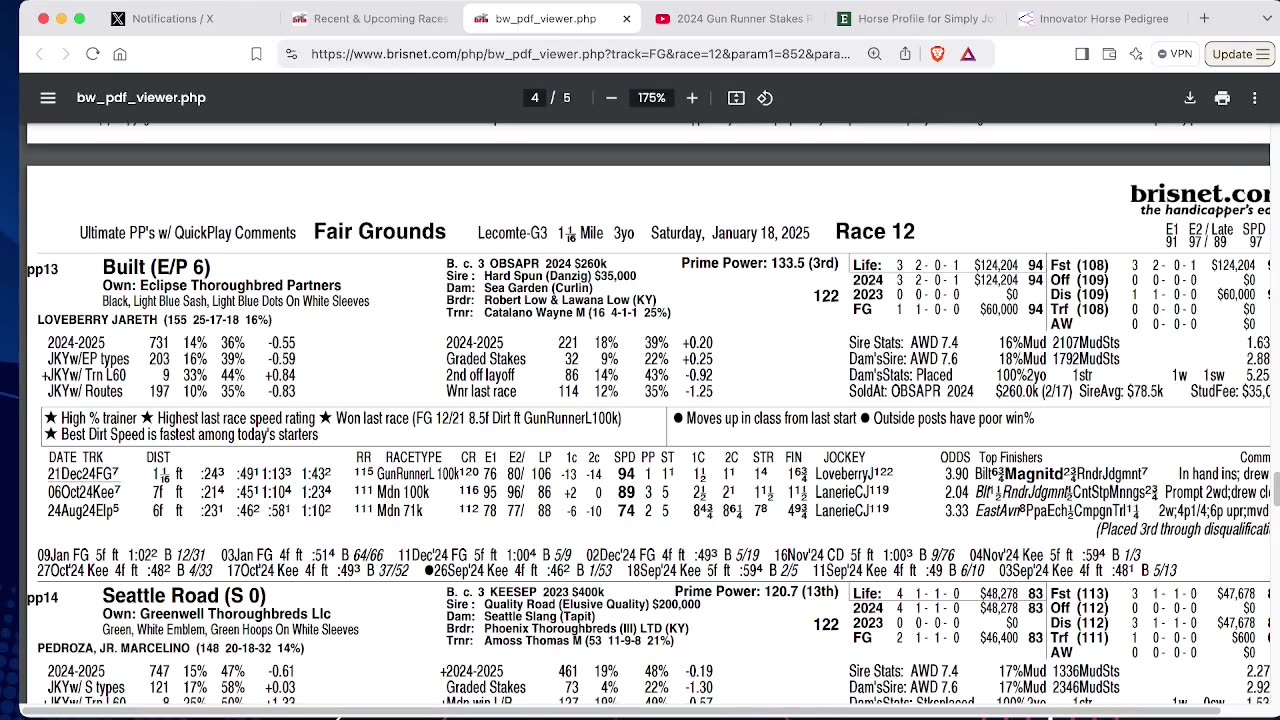Click sire Hard Spun (Danzig) $35,000

point(541,276)
